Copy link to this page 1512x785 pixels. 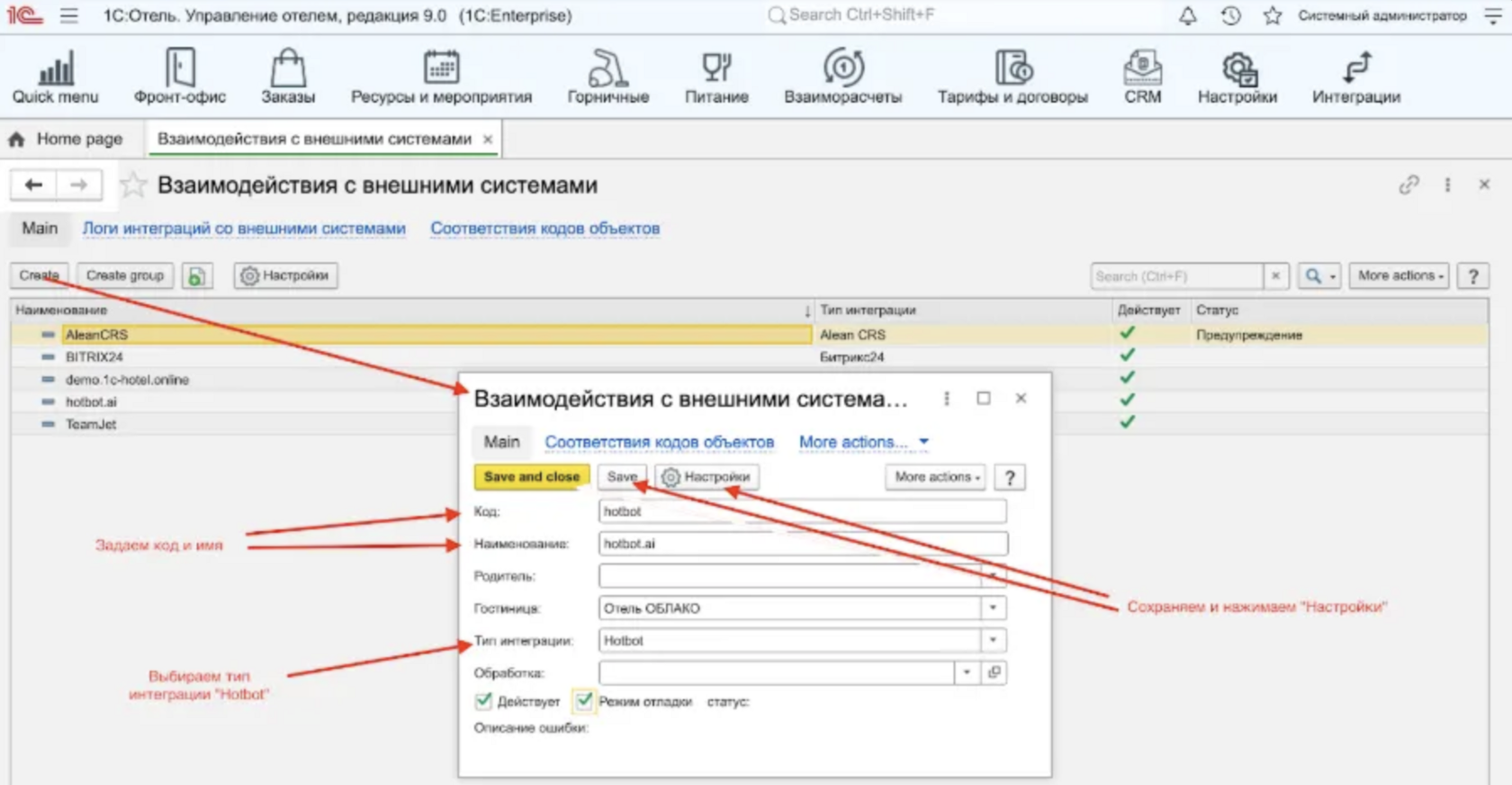[x=1408, y=185]
